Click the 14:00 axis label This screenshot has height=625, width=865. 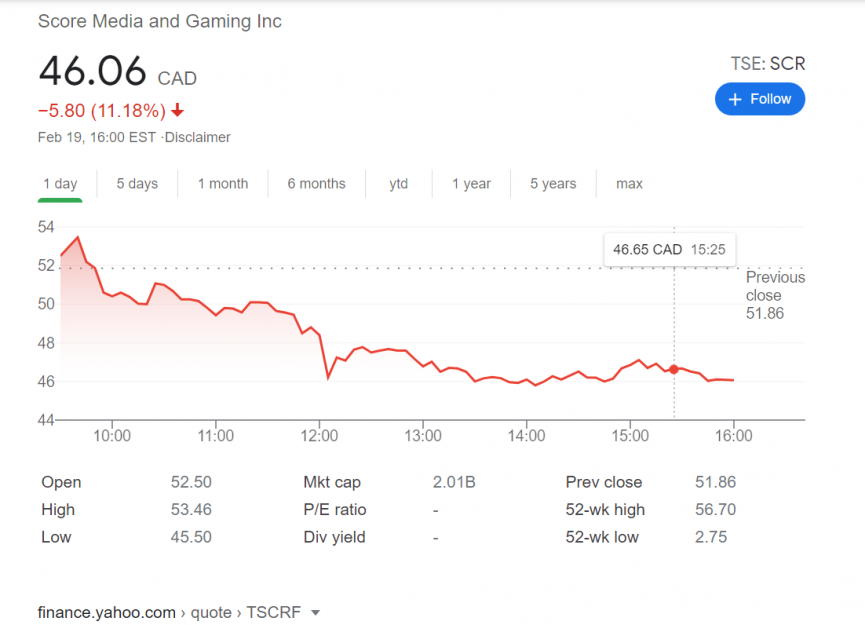point(526,436)
